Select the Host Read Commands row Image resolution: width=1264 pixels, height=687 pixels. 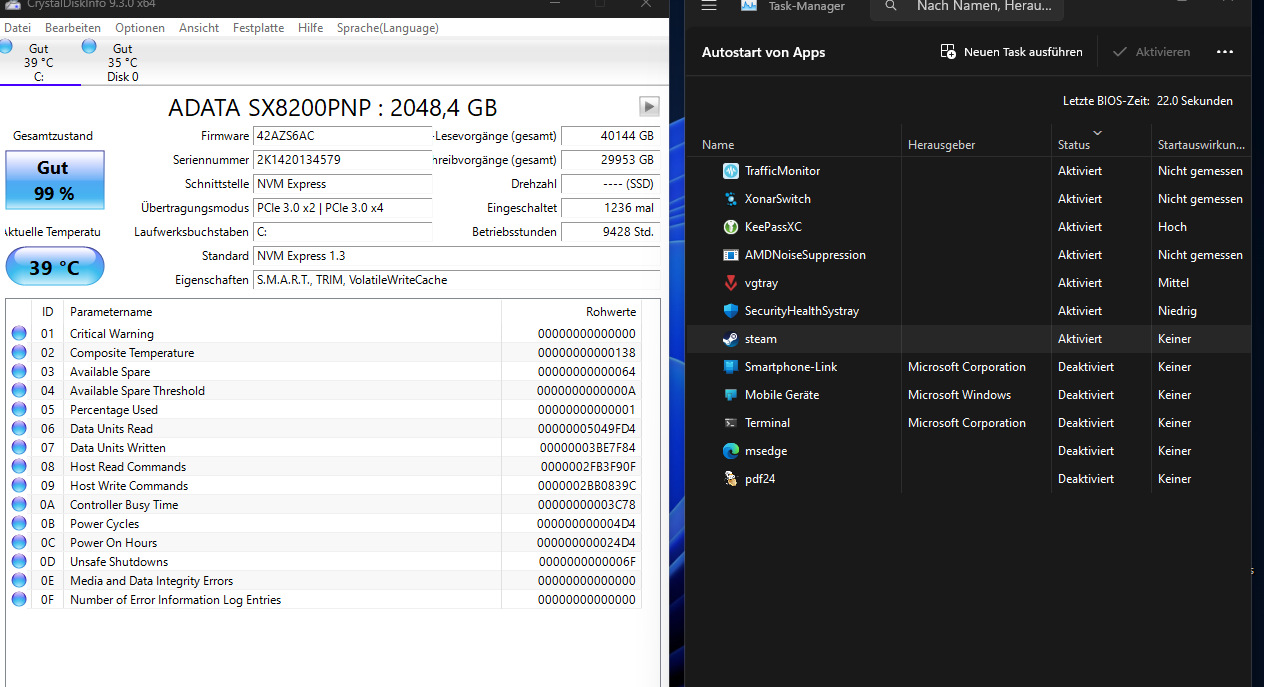click(323, 467)
